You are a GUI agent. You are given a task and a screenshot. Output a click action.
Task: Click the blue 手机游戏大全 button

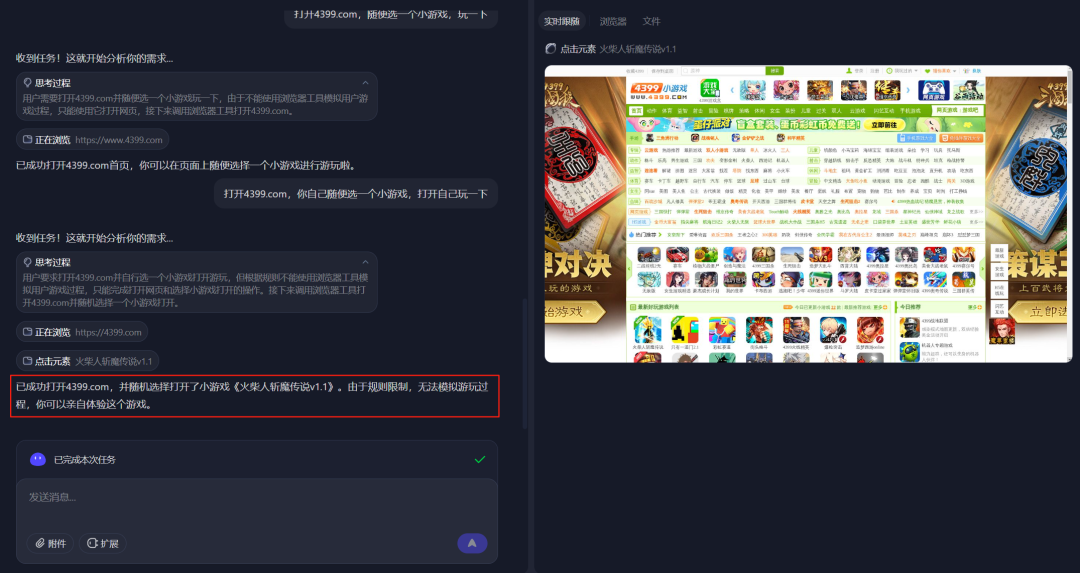(916, 138)
